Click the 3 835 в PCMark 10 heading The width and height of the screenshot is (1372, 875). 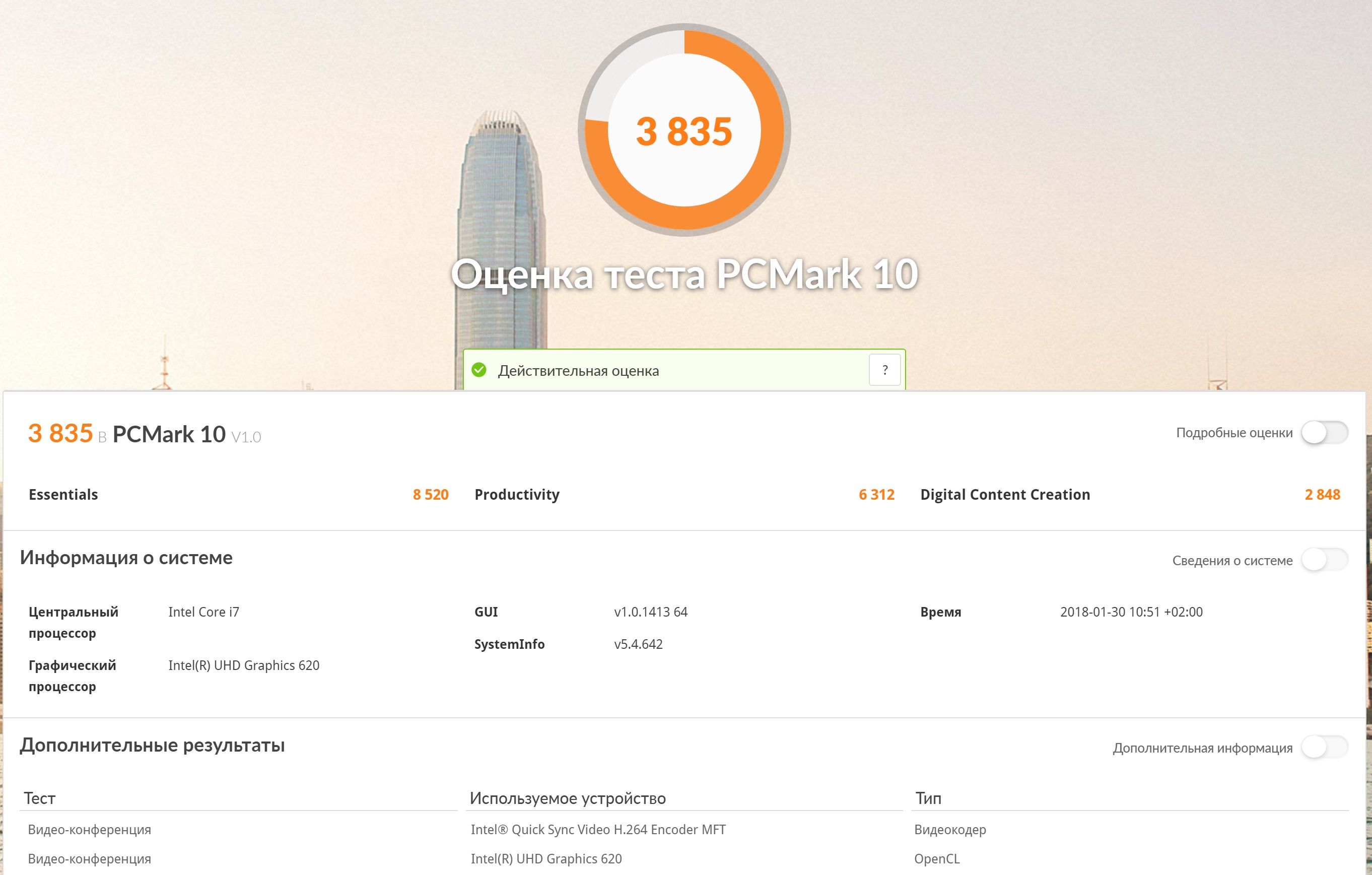(144, 434)
